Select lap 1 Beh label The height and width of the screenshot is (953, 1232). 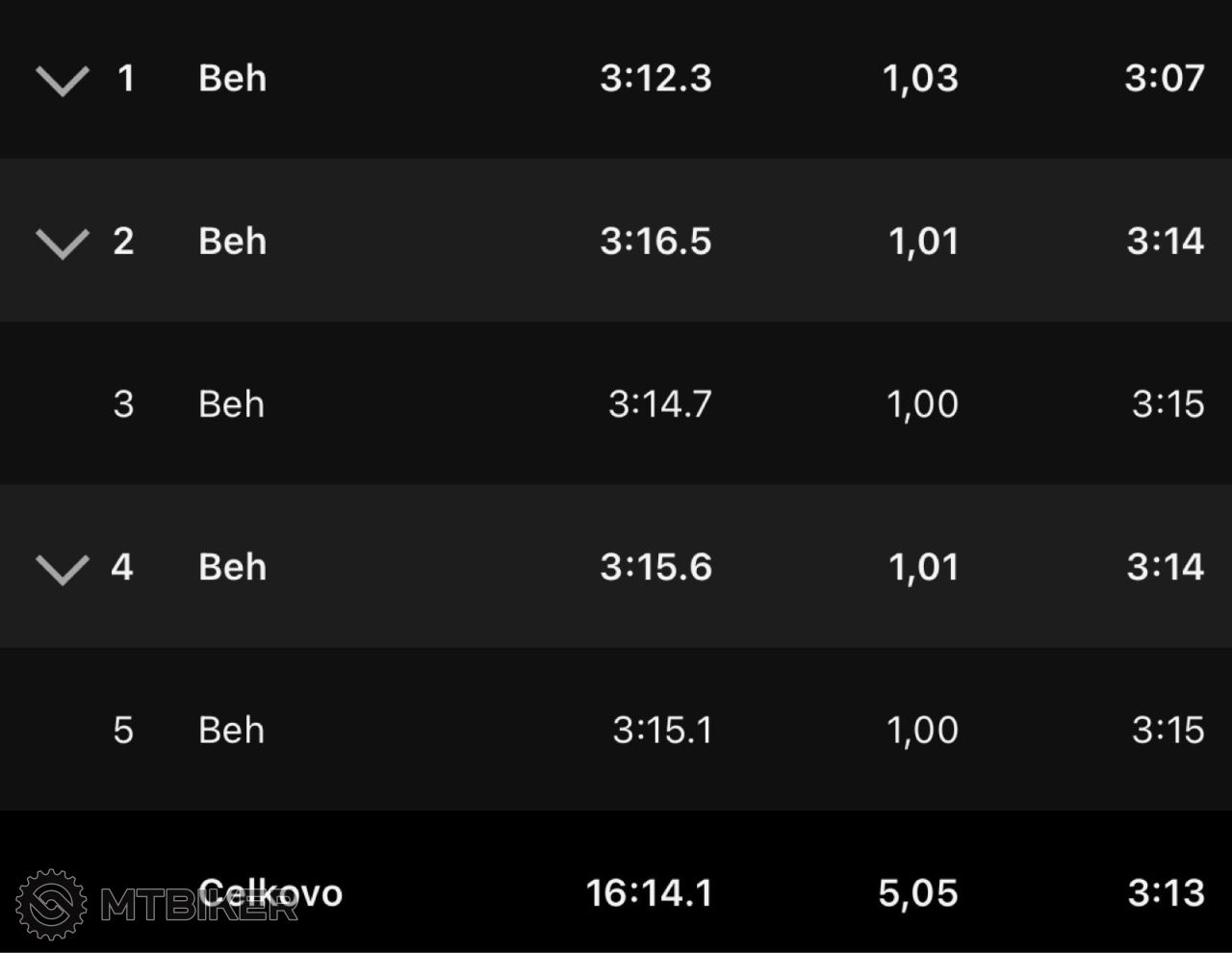[x=232, y=78]
